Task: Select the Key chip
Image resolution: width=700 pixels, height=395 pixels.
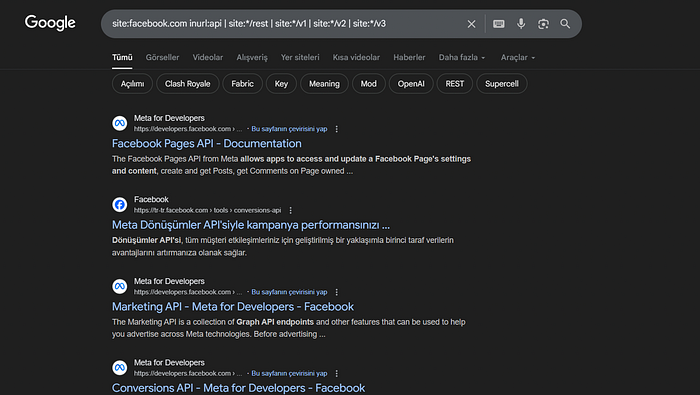Action: [x=281, y=84]
